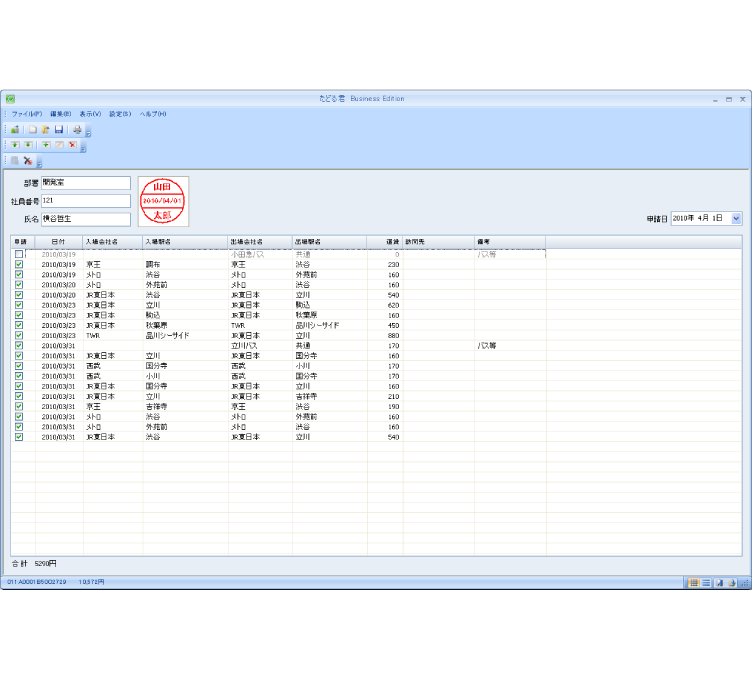Click the 氏名 name input field
Viewport: 752px width, 680px height.
pos(86,219)
